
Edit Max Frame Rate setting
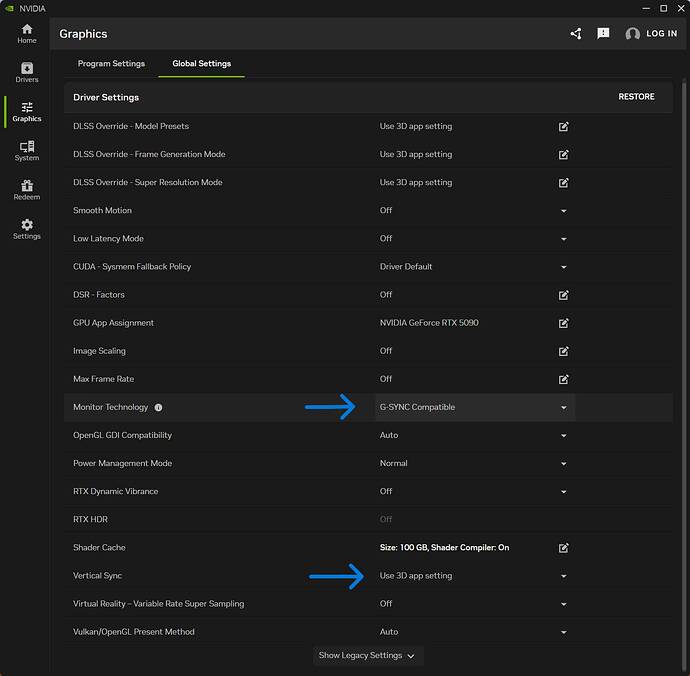563,379
